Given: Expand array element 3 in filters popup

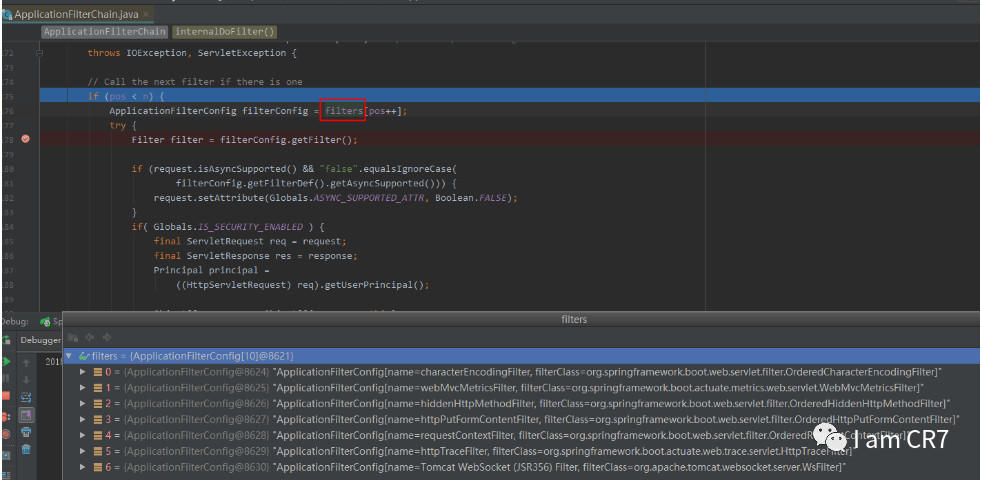Looking at the screenshot, I should point(83,419).
